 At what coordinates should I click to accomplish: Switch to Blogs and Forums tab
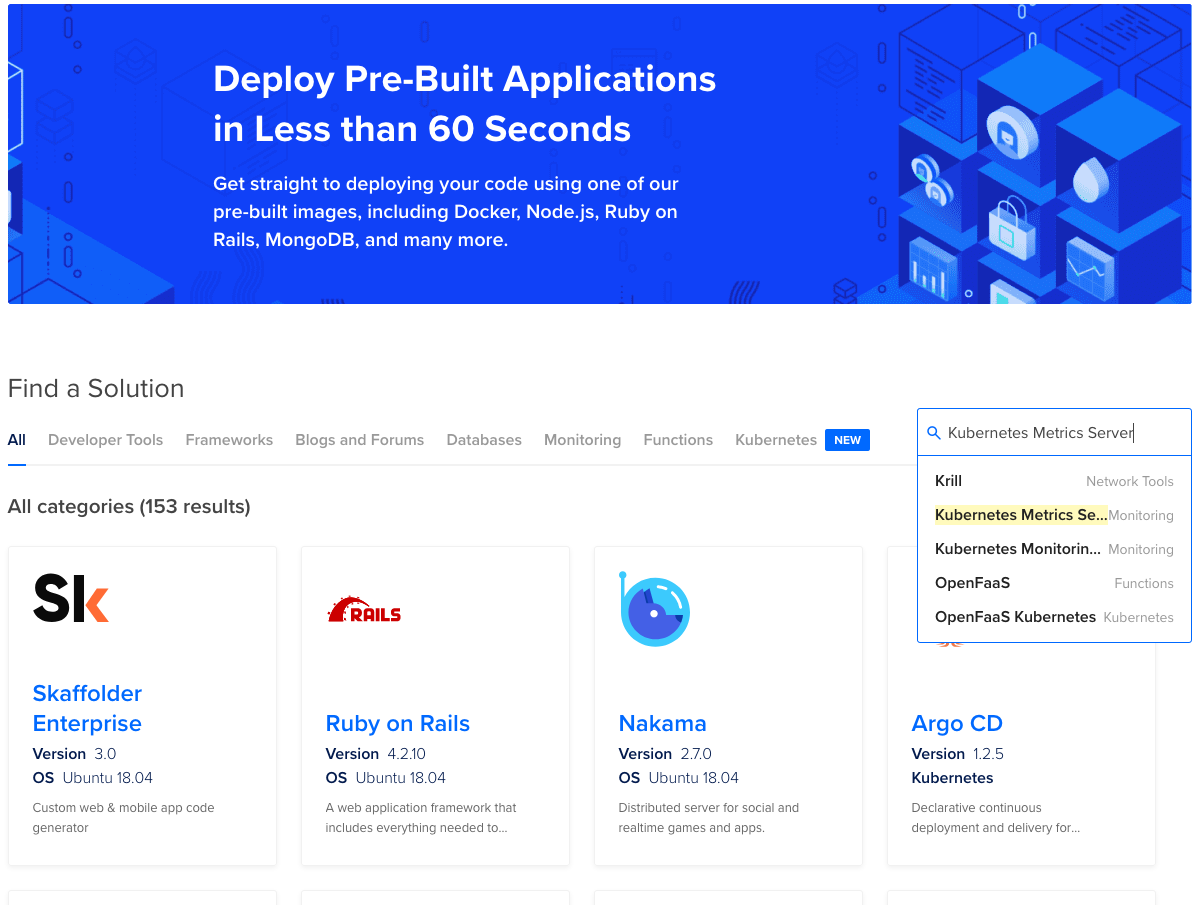(359, 440)
